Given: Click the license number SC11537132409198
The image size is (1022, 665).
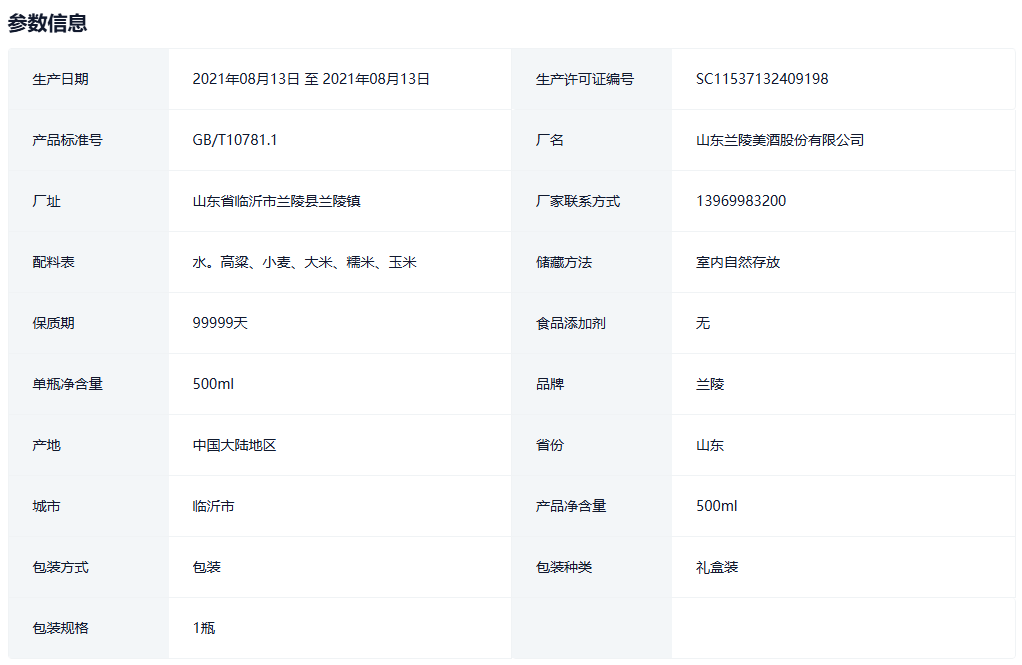Looking at the screenshot, I should (762, 79).
